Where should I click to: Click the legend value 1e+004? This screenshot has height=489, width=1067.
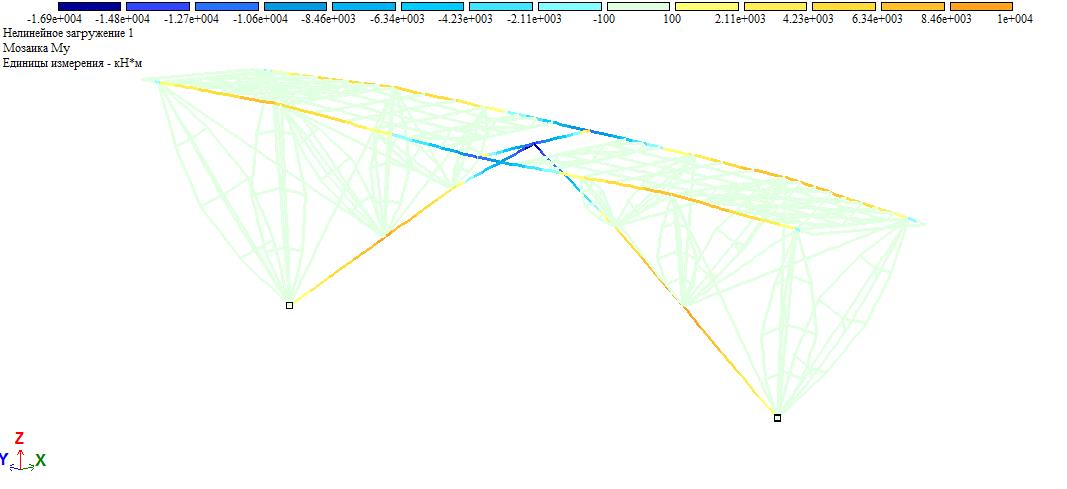point(1015,19)
